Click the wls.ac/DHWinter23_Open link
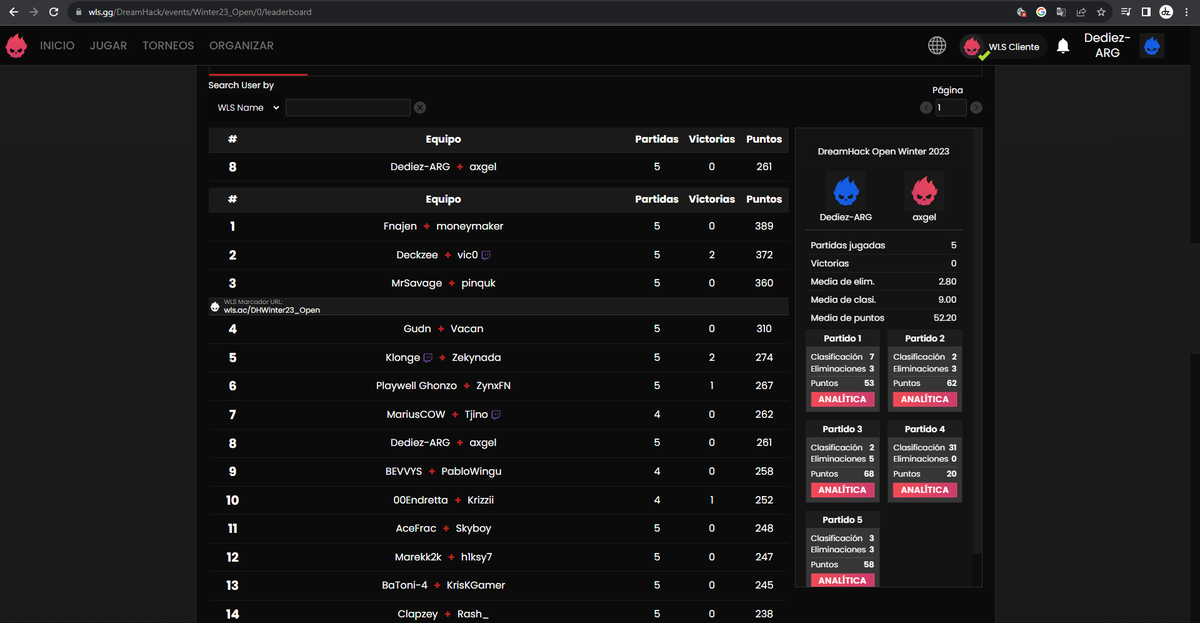 coord(272,310)
